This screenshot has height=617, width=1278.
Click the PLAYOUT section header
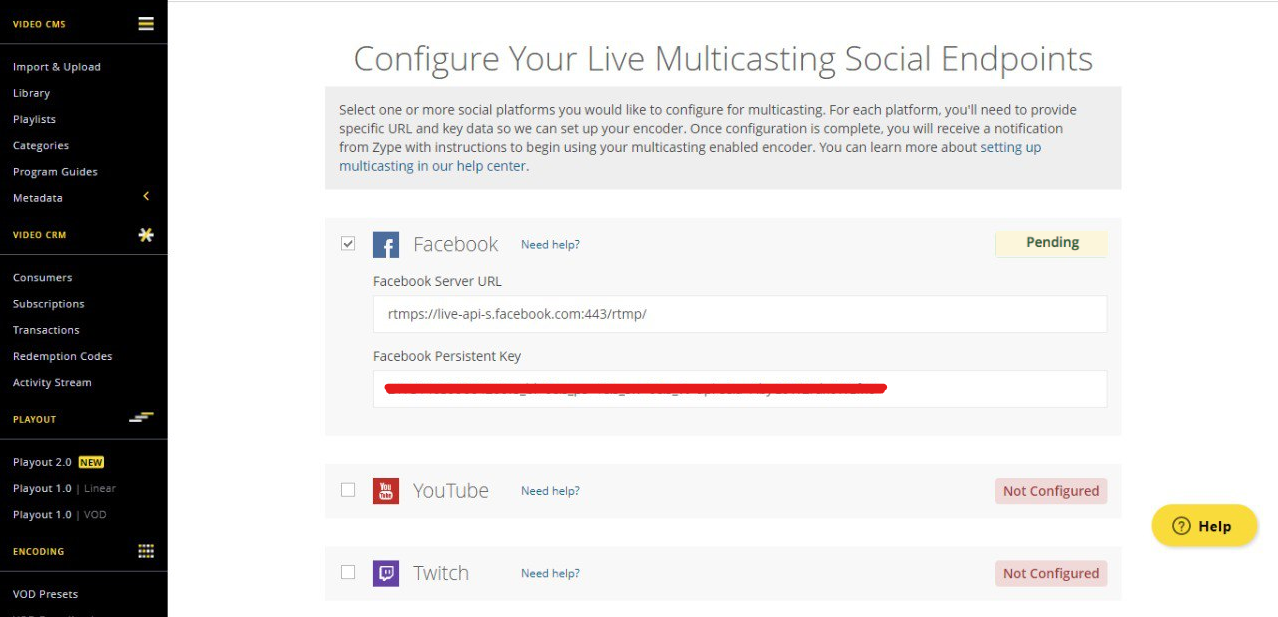click(34, 419)
